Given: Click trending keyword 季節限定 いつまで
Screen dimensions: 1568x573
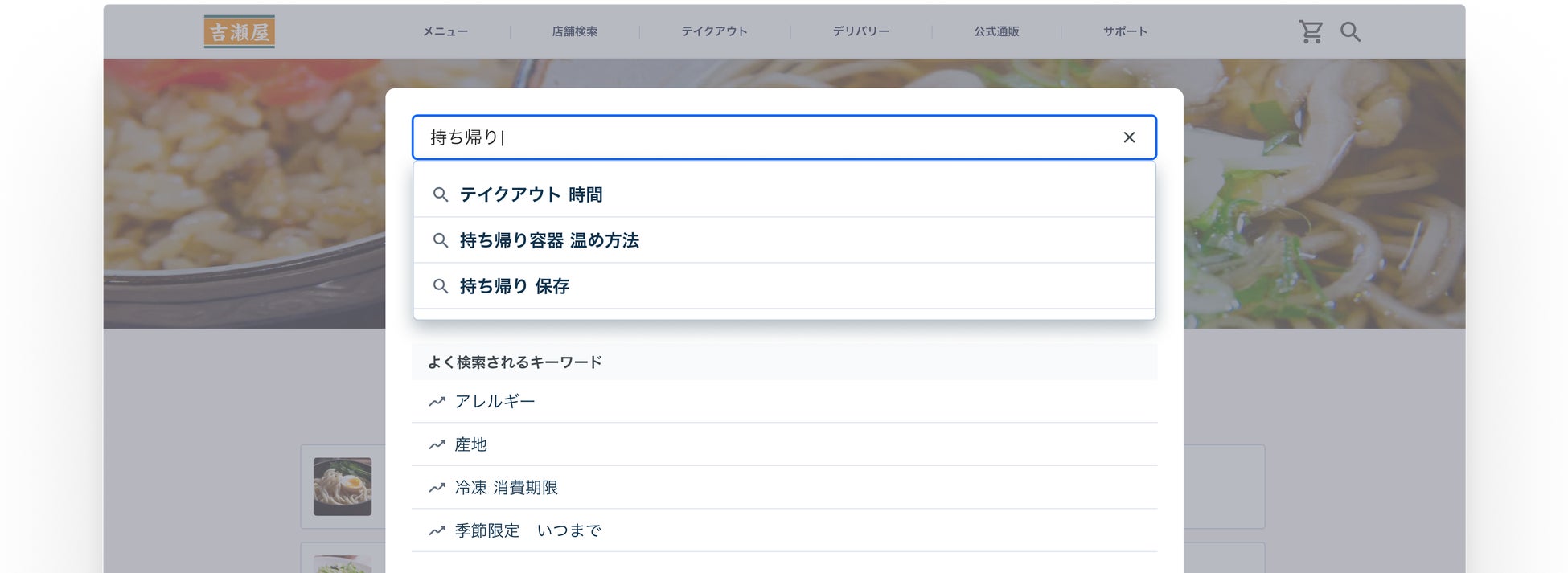Looking at the screenshot, I should pyautogui.click(x=527, y=530).
